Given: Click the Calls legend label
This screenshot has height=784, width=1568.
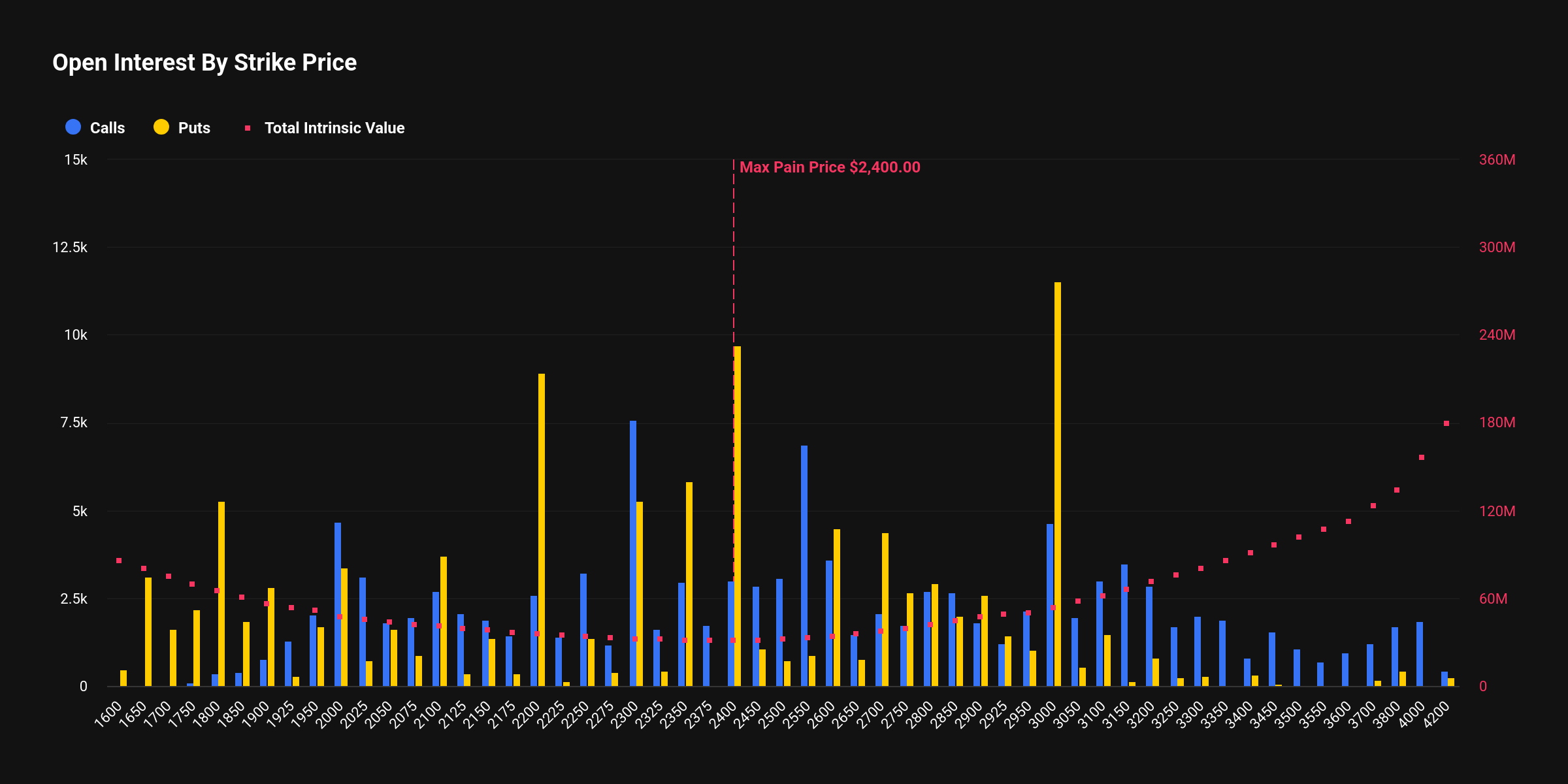Looking at the screenshot, I should pyautogui.click(x=107, y=128).
